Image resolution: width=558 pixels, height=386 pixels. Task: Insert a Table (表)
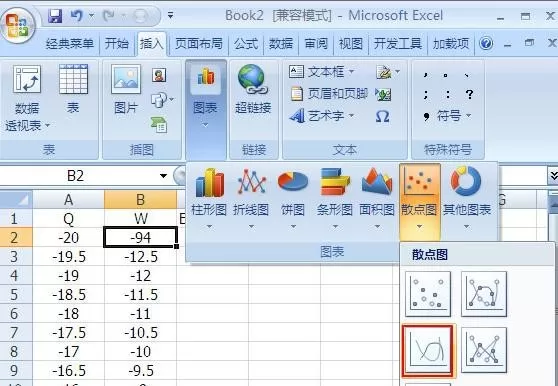[x=73, y=89]
